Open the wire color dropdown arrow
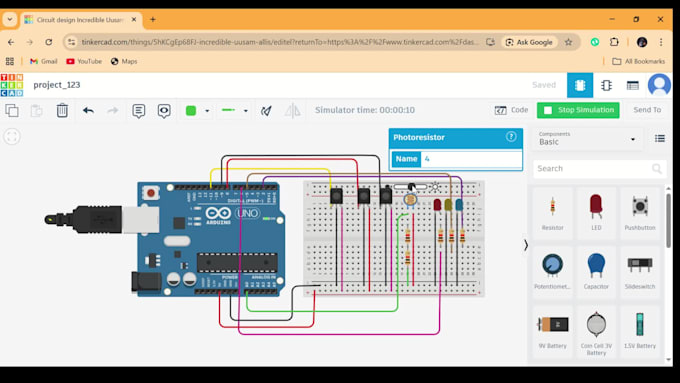 (207, 111)
